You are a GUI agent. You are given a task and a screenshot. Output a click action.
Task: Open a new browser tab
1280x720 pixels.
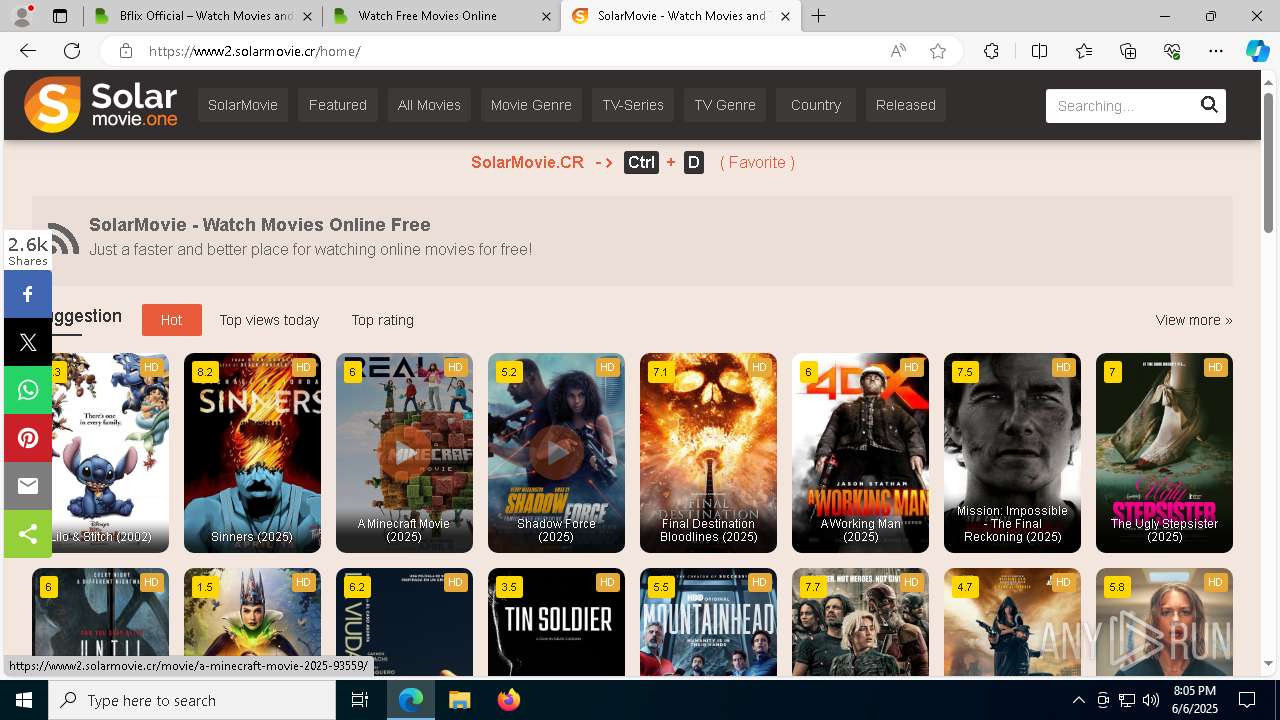[818, 16]
